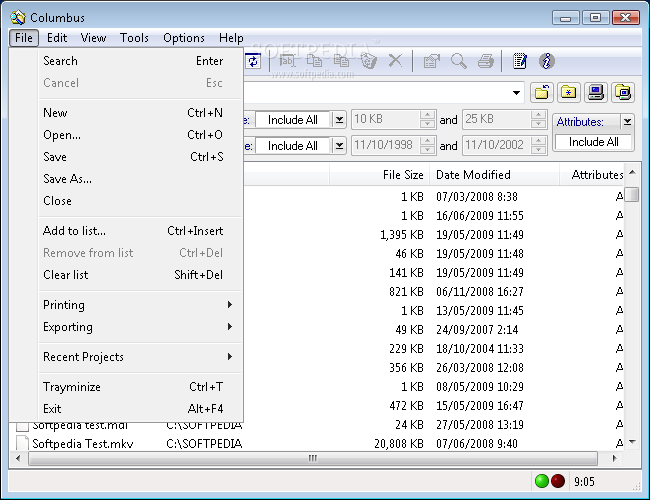Screen dimensions: 650x500
Task: Click the horizontal scrollbar thumb
Action: [313, 458]
